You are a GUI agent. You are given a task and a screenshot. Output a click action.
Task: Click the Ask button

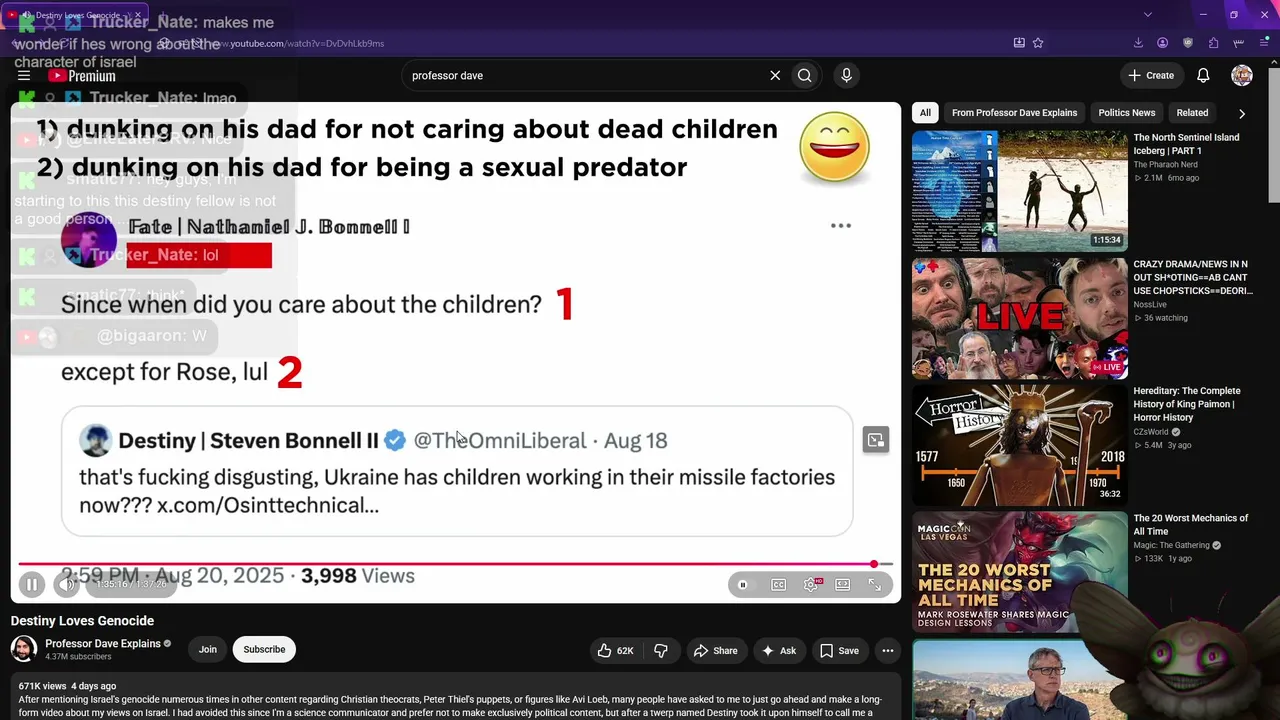click(779, 650)
